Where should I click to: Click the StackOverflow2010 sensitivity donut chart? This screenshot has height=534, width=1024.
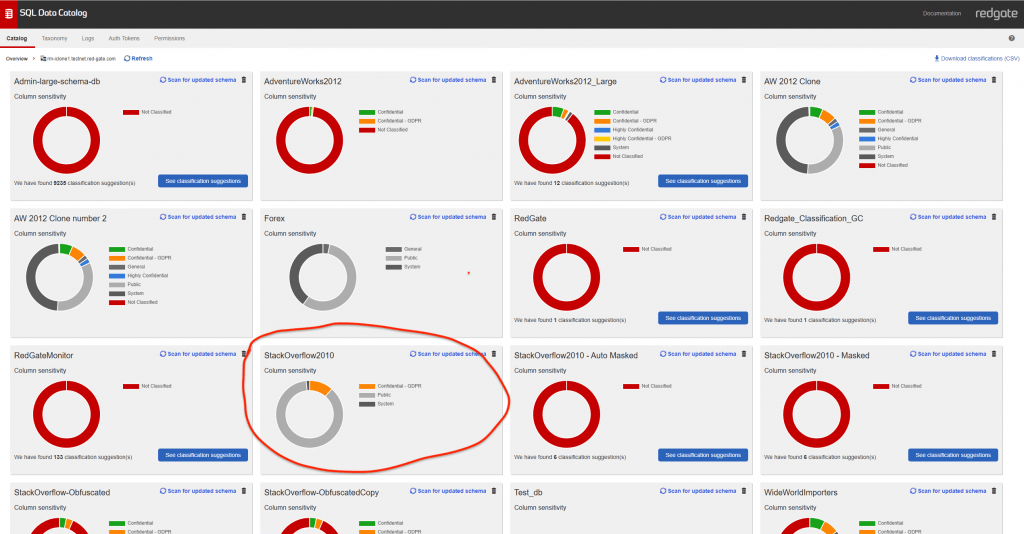point(310,415)
